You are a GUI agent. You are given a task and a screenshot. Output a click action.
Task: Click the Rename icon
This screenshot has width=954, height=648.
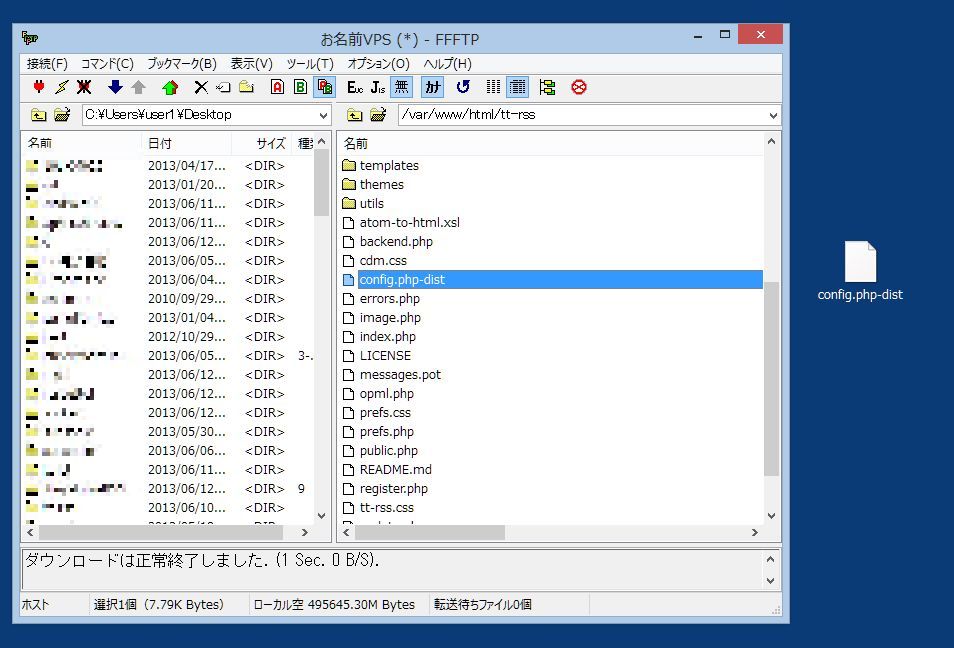pyautogui.click(x=223, y=87)
